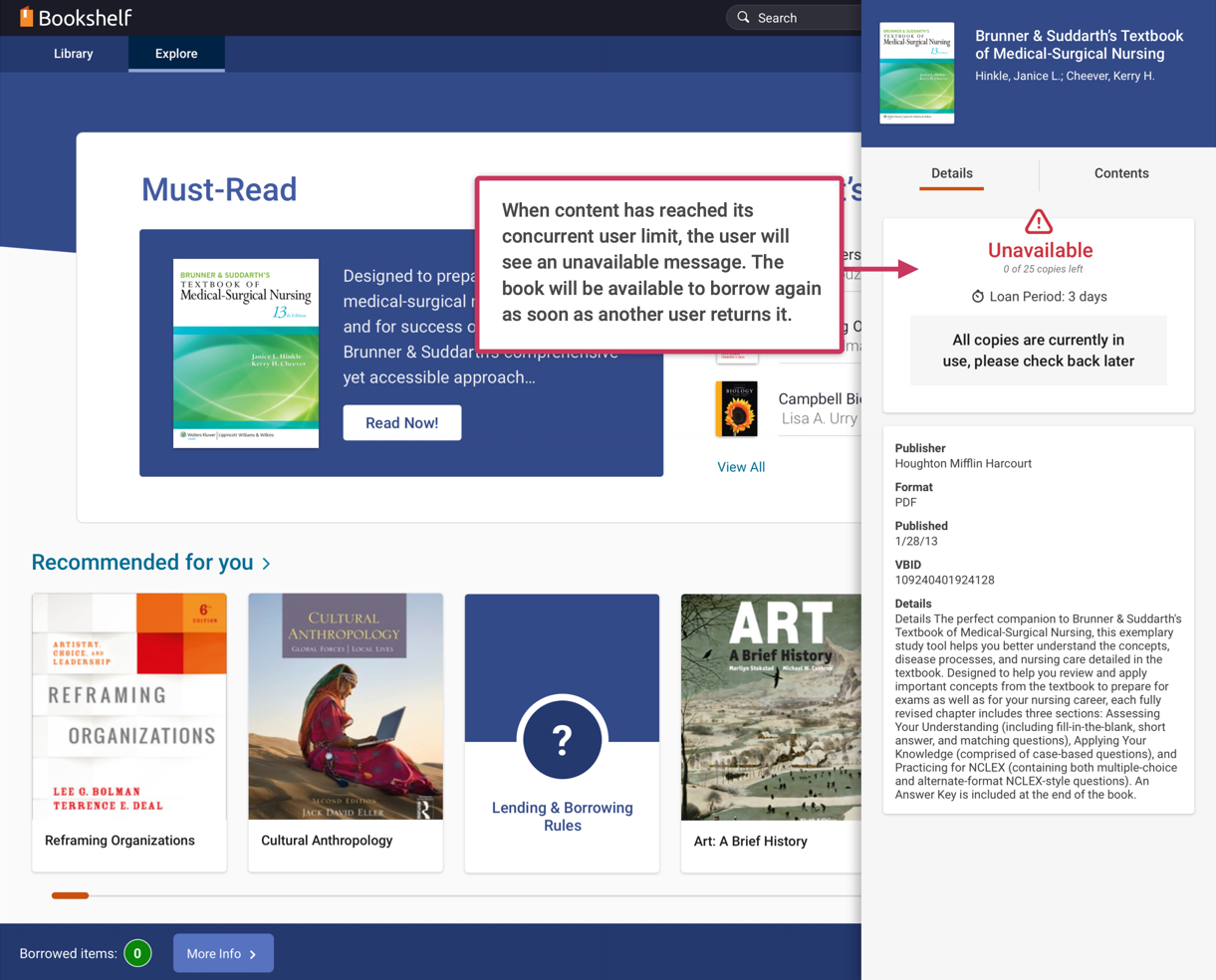Click the Art: A Brief History title
Screen dimensions: 1216x980
(x=750, y=842)
